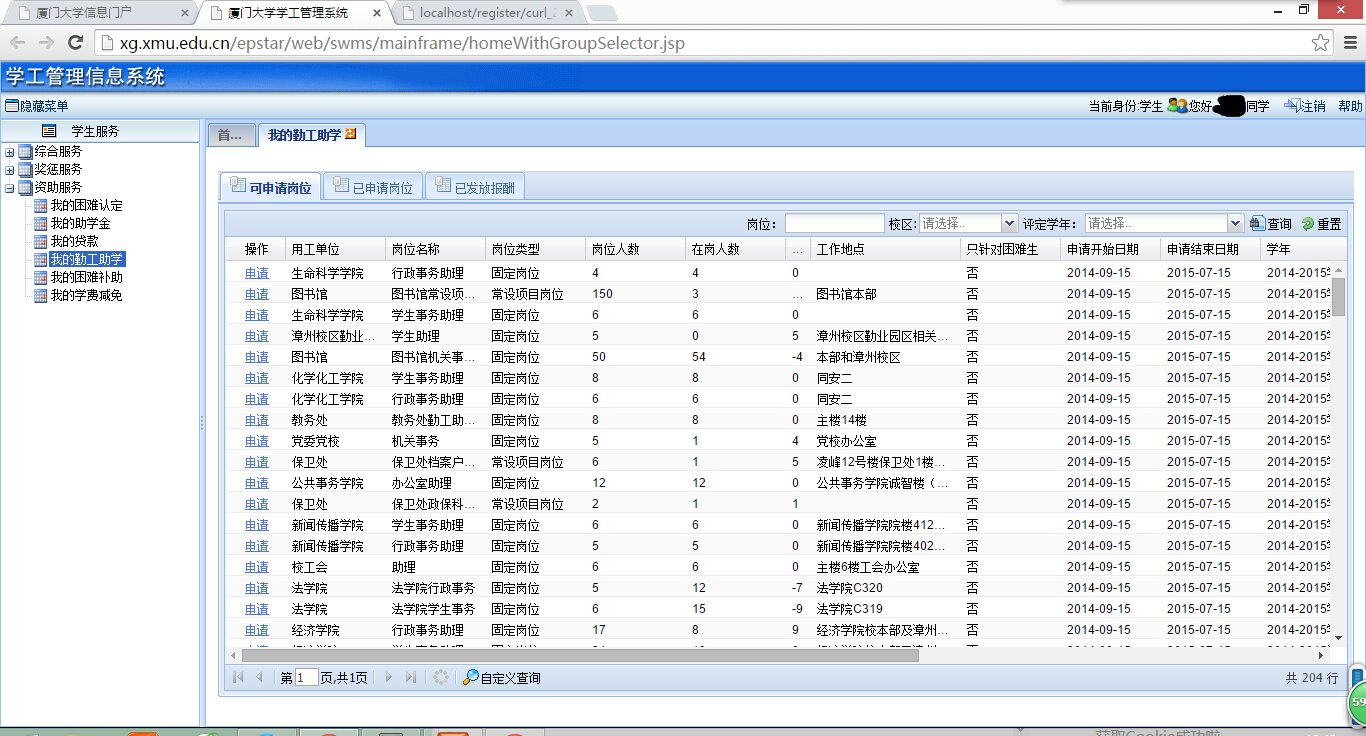Click the browser forward arrow

47,43
